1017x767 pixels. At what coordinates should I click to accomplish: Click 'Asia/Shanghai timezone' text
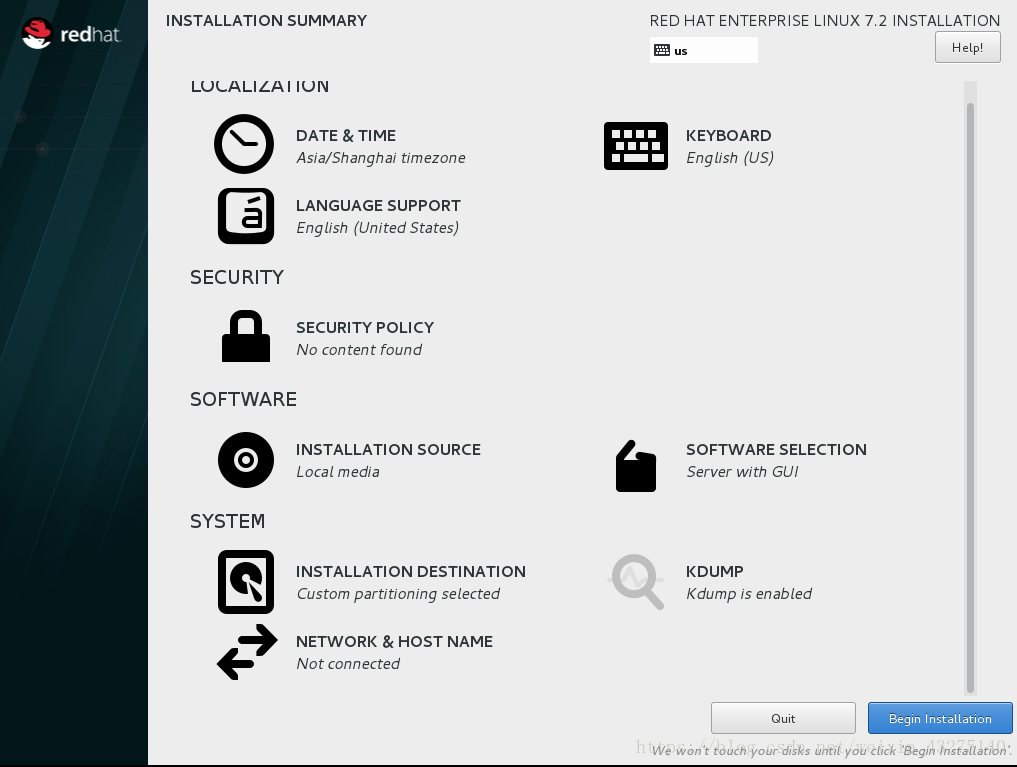381,158
